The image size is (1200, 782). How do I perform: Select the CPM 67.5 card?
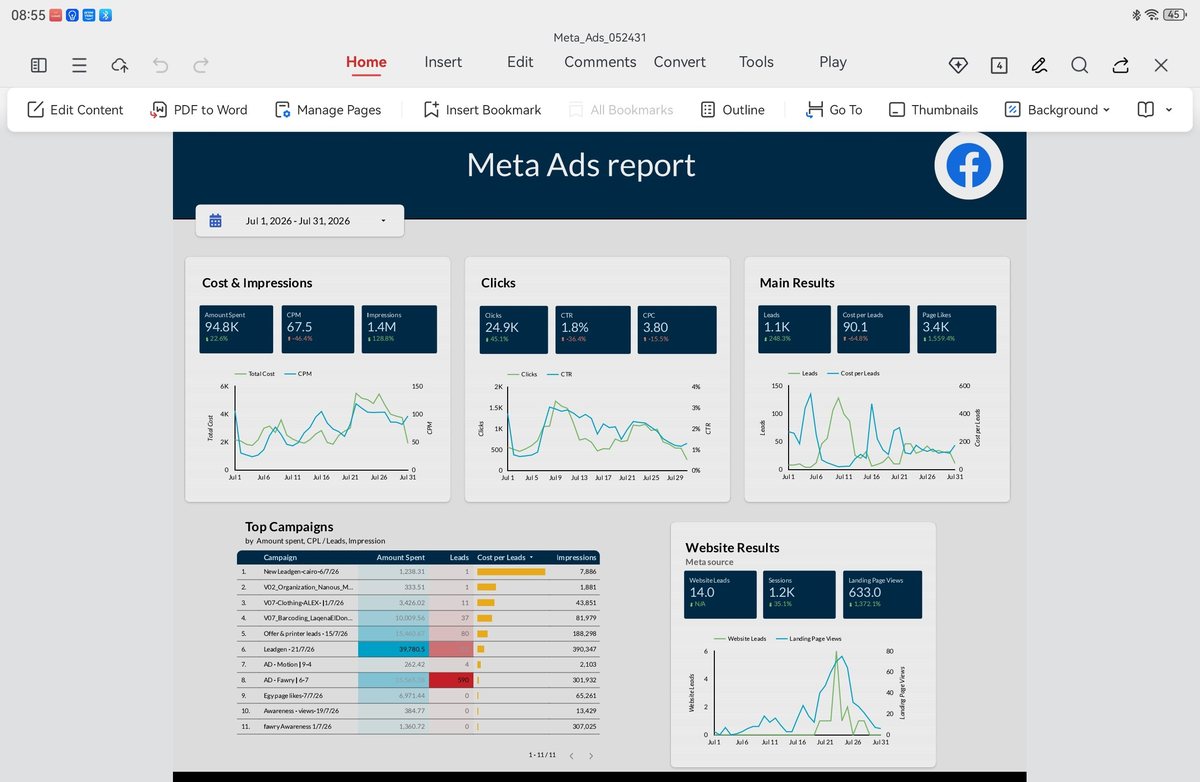click(317, 329)
